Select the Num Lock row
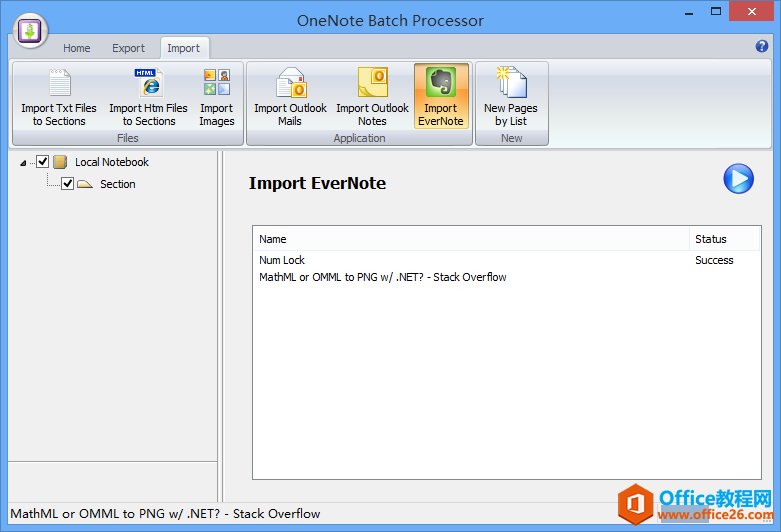This screenshot has width=781, height=532. pyautogui.click(x=507, y=260)
